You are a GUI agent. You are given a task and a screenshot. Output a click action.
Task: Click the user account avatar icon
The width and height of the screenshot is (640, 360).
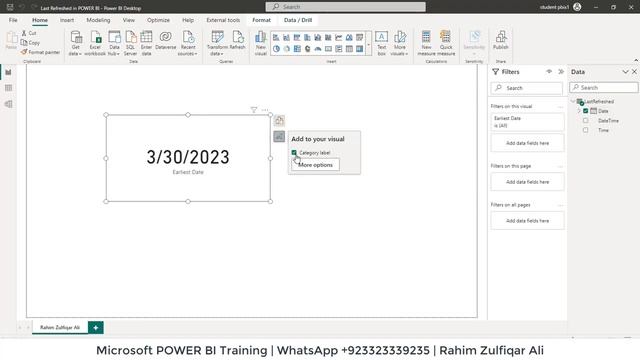tap(577, 7)
